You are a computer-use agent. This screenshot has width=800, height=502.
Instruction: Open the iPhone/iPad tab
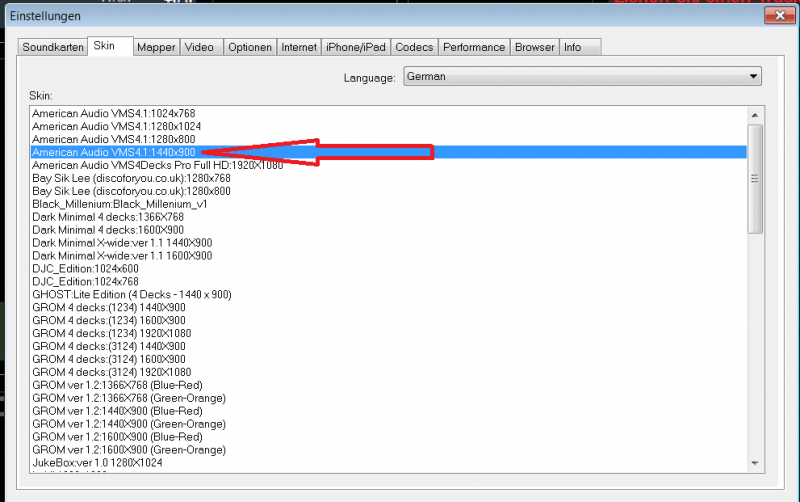click(x=355, y=47)
